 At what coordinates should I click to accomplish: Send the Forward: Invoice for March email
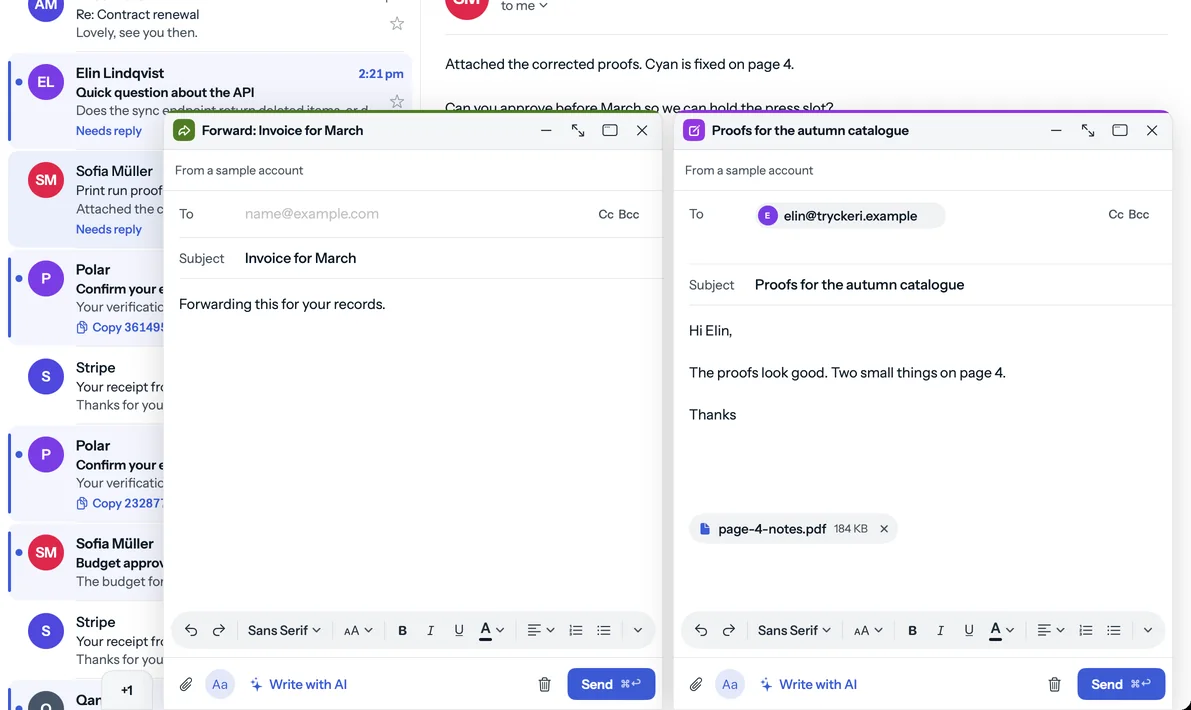[611, 684]
